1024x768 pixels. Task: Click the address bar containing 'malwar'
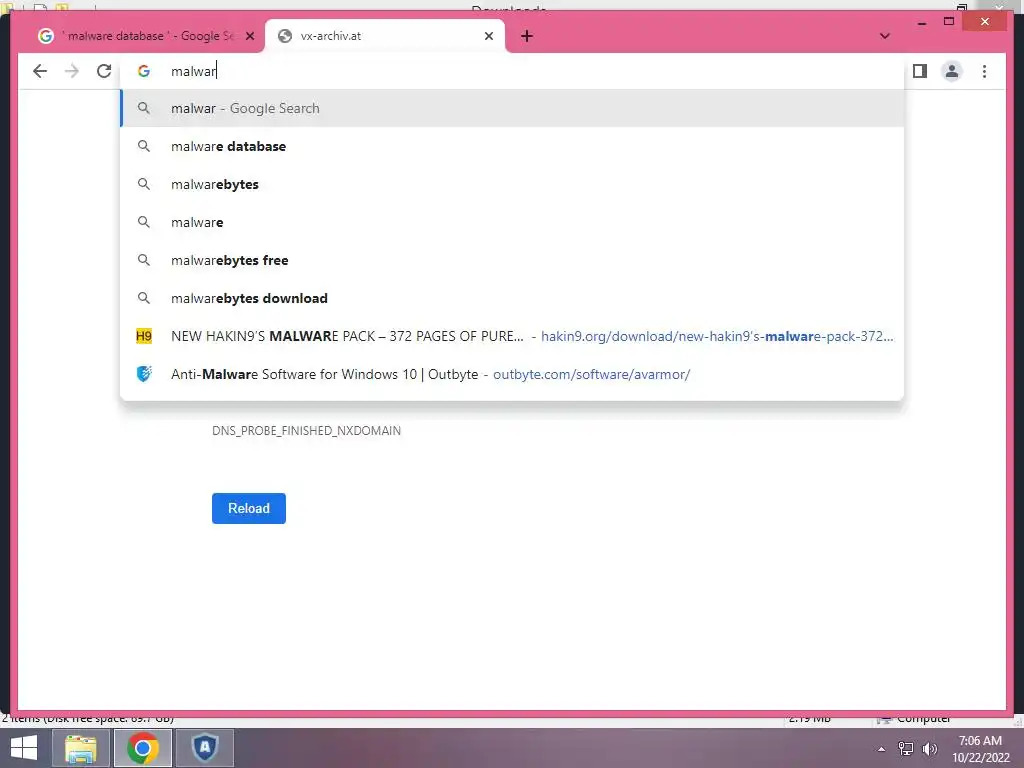[512, 71]
